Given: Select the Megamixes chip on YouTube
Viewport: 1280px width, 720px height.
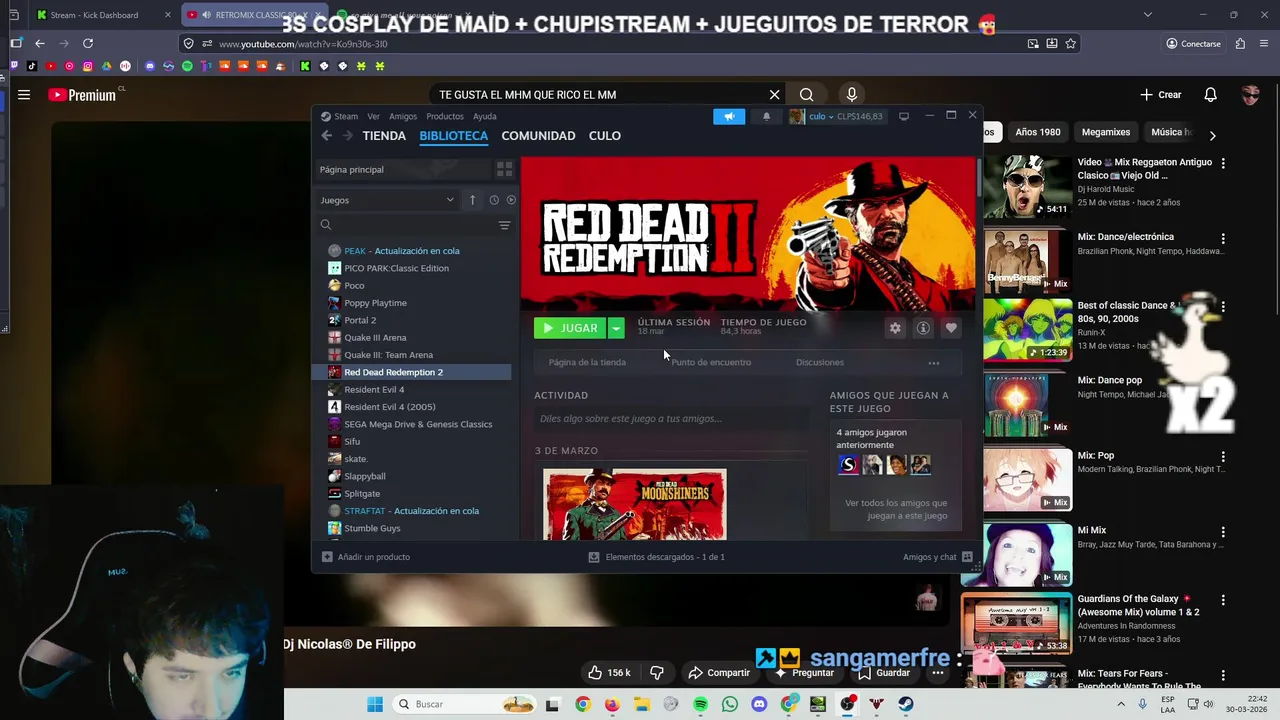Looking at the screenshot, I should point(1105,132).
